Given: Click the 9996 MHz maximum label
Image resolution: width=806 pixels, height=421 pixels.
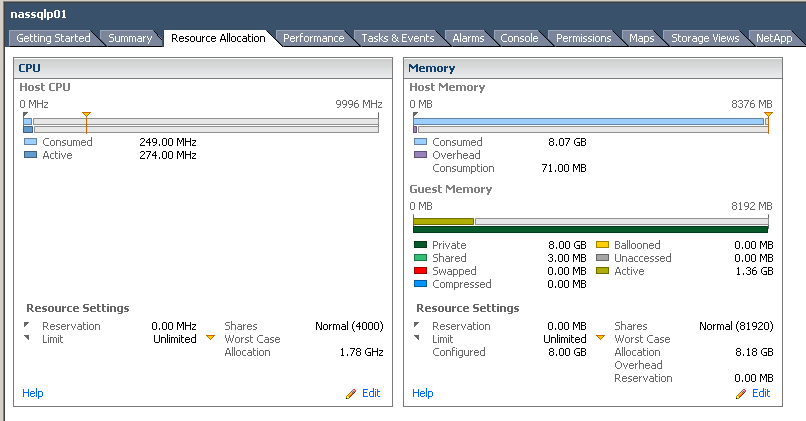Looking at the screenshot, I should click(359, 104).
